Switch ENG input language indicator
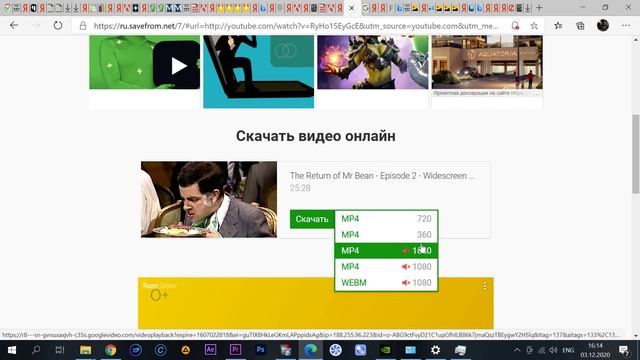 click(x=568, y=350)
